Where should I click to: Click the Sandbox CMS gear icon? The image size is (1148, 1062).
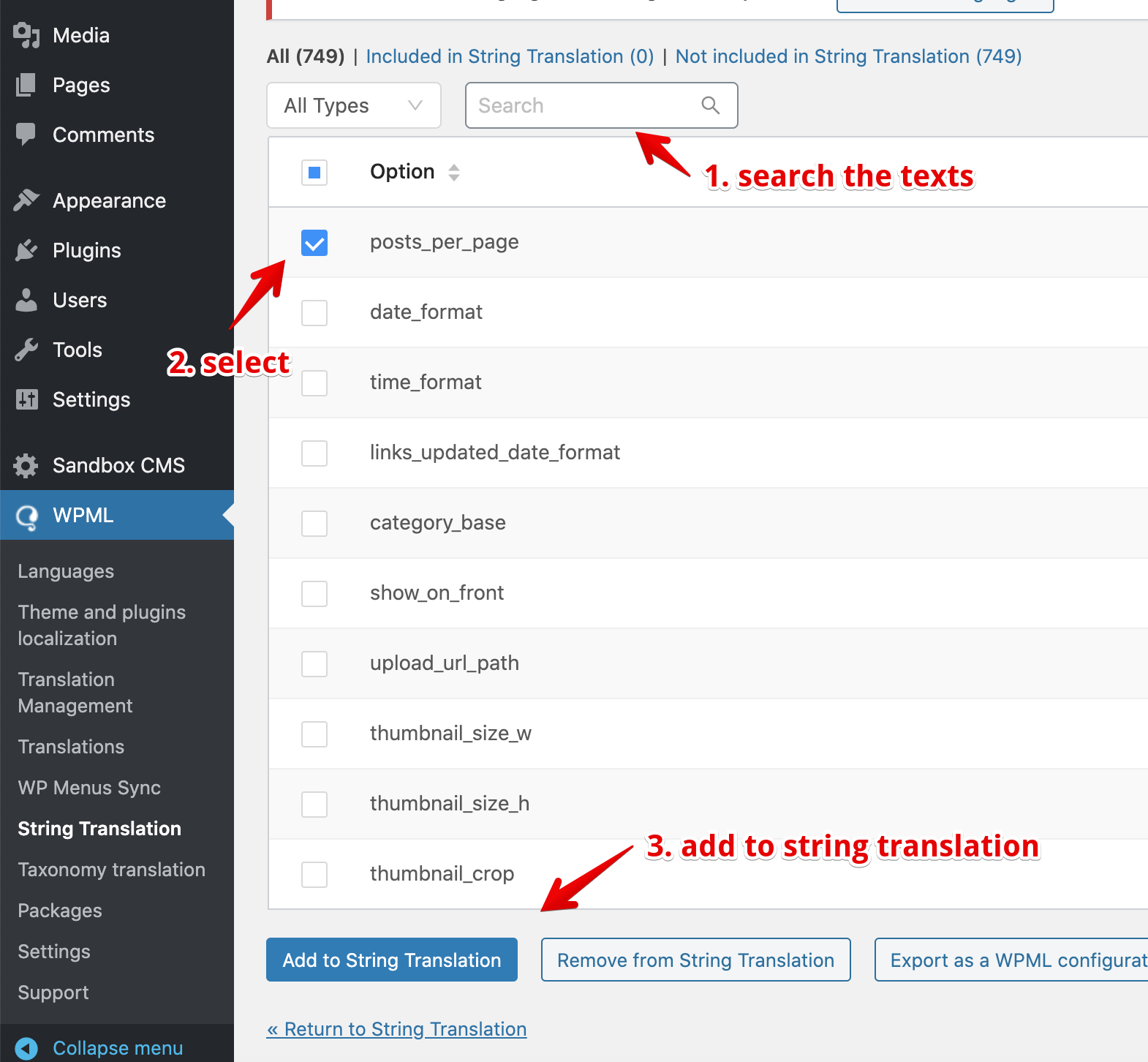pos(26,465)
